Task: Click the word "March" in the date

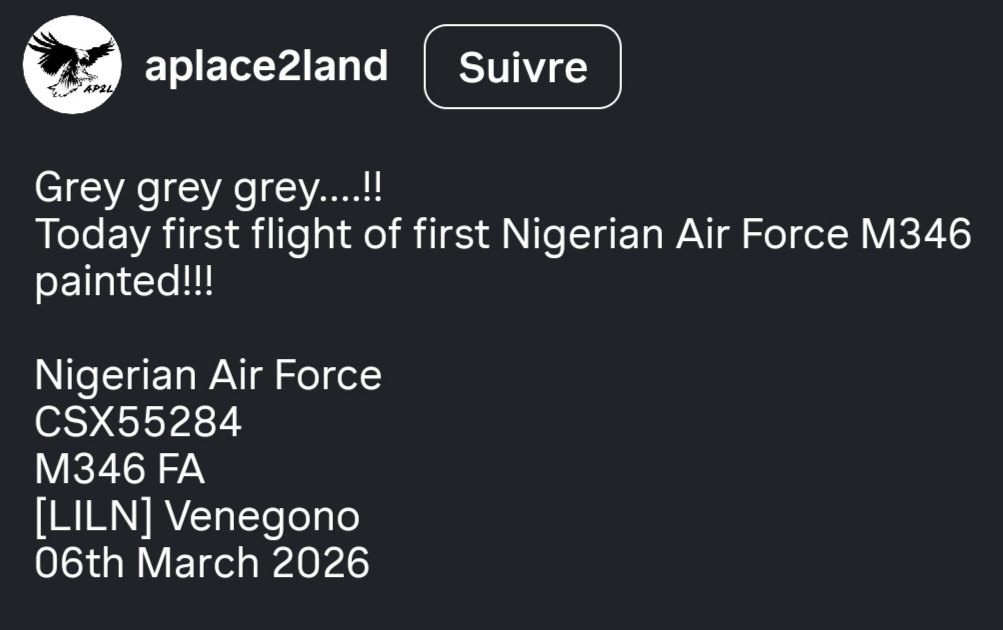Action: (197, 563)
